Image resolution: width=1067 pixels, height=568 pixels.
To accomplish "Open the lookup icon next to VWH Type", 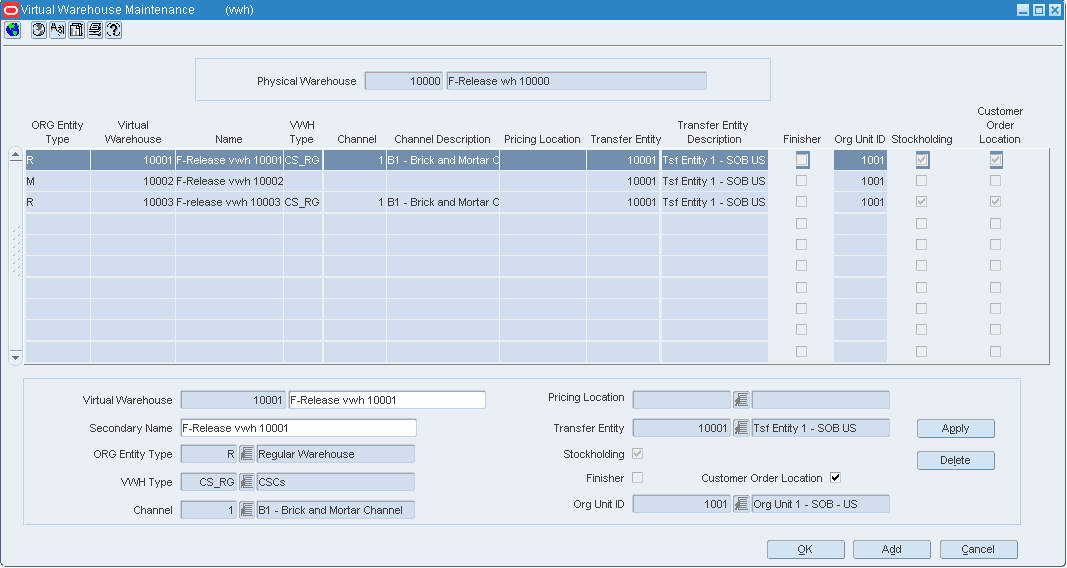I will click(x=246, y=482).
